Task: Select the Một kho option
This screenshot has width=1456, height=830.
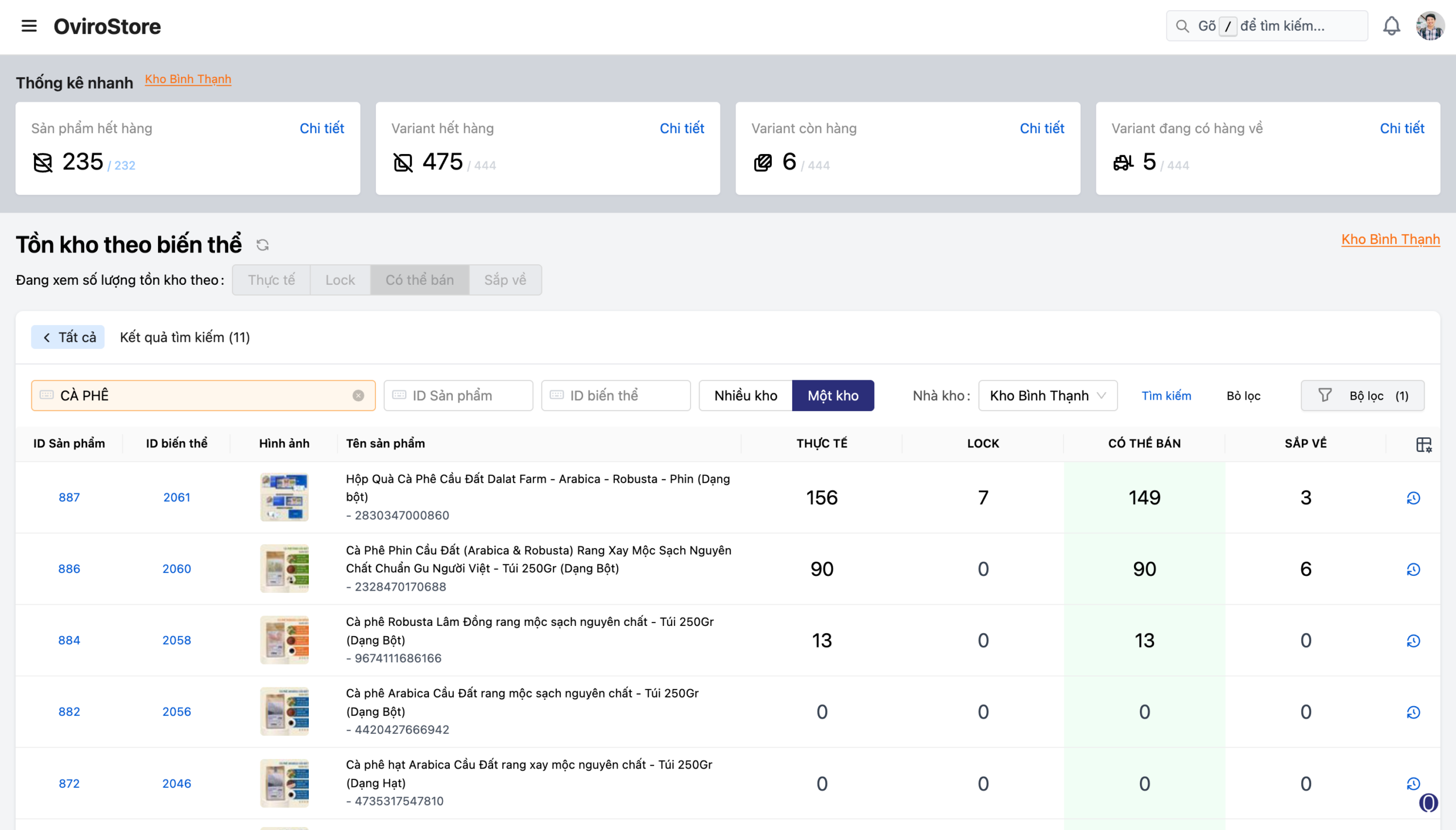Action: pos(833,396)
